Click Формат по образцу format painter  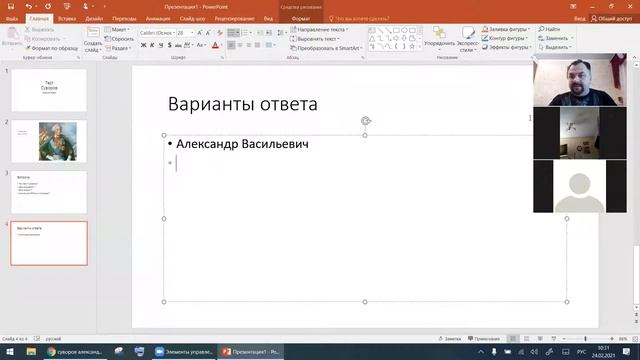click(51, 48)
